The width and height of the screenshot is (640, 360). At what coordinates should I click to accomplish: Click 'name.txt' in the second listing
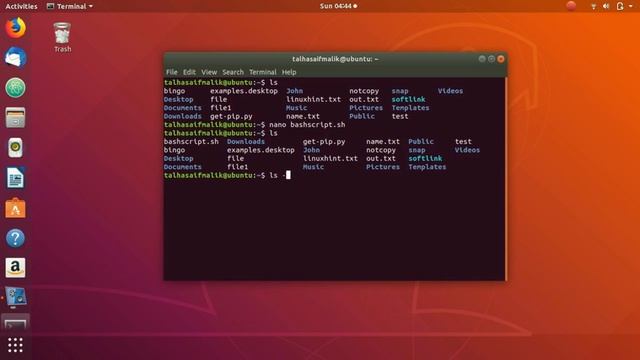[x=383, y=142]
